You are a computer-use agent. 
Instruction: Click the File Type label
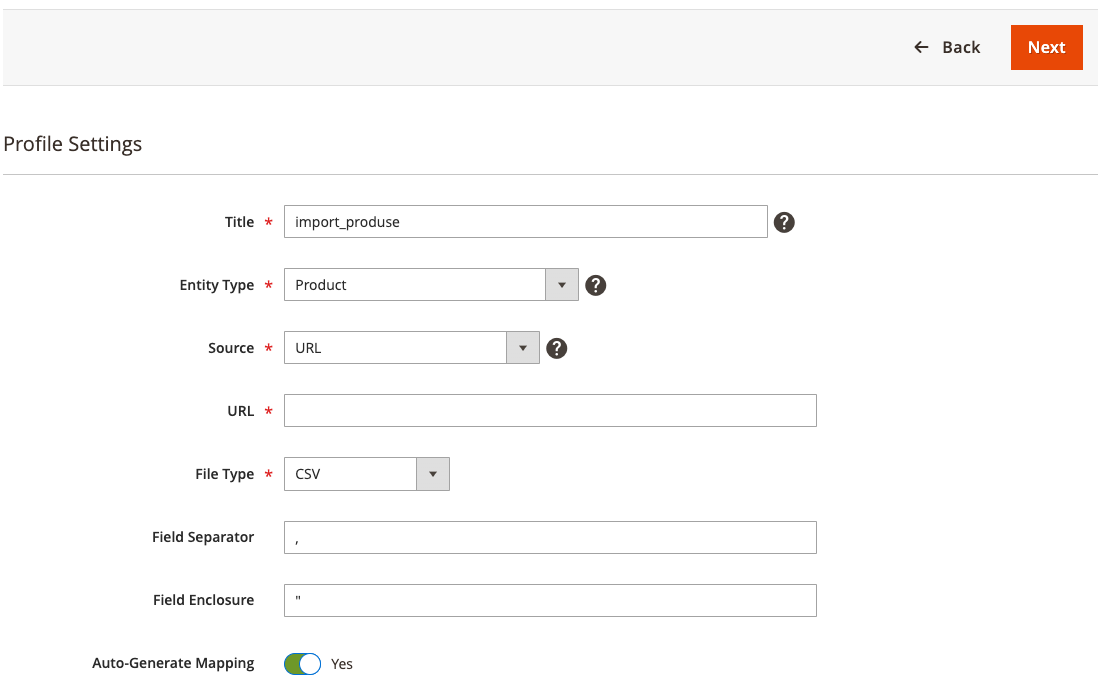tap(224, 474)
